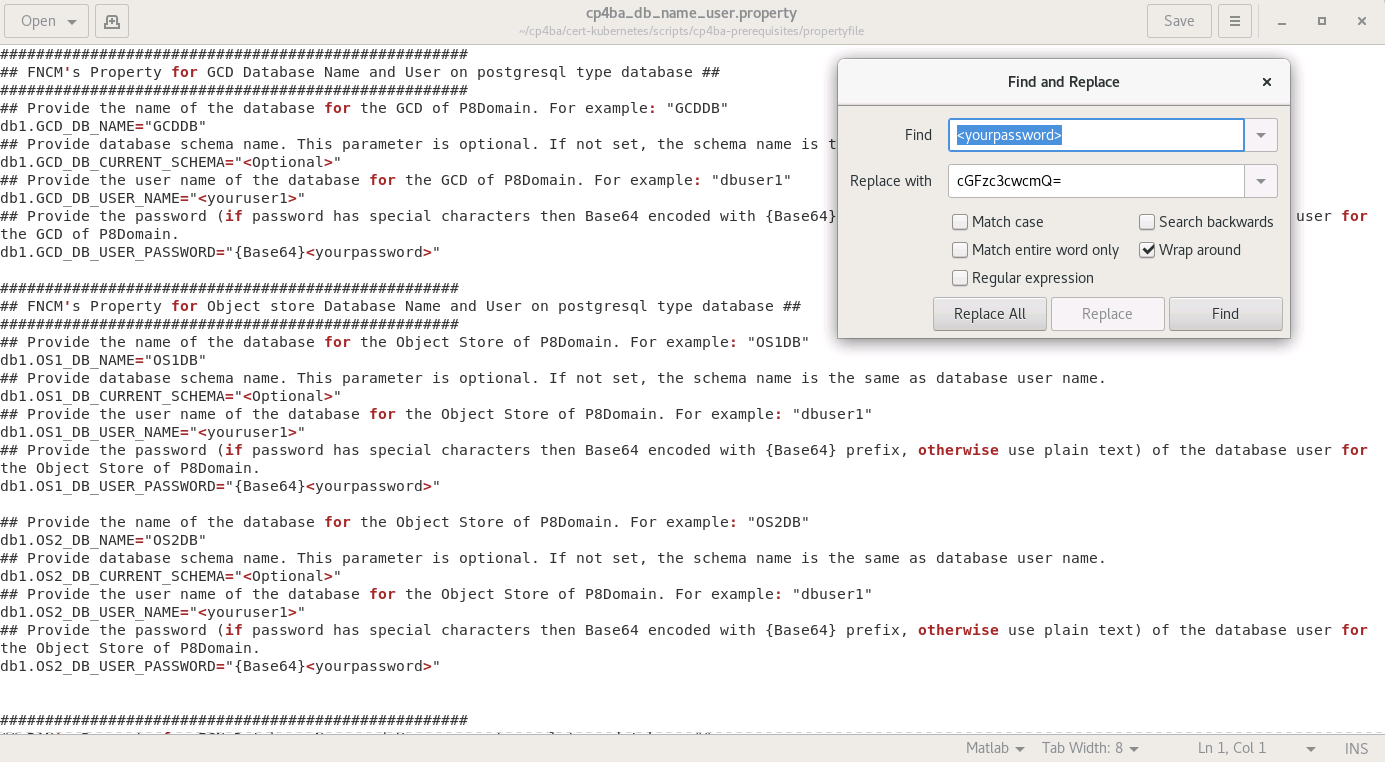Screen dimensions: 1385x762
Task: Click the db1.OS2_DB_USER_NAME line
Action: tap(153, 612)
